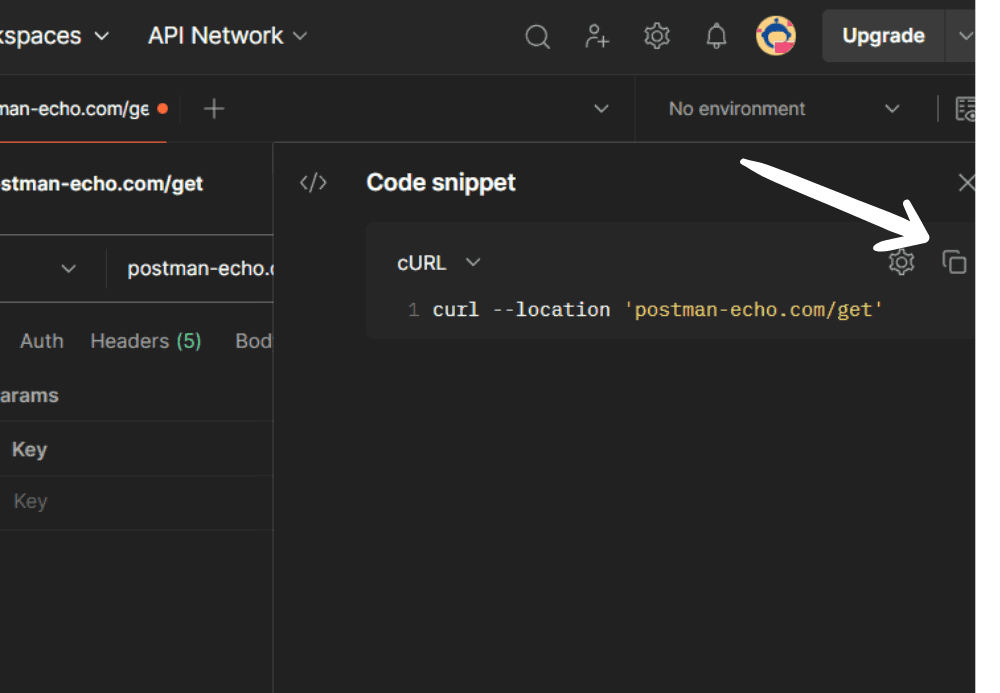Click the postman-echo request URL field
1000x693 pixels.
tap(200, 268)
